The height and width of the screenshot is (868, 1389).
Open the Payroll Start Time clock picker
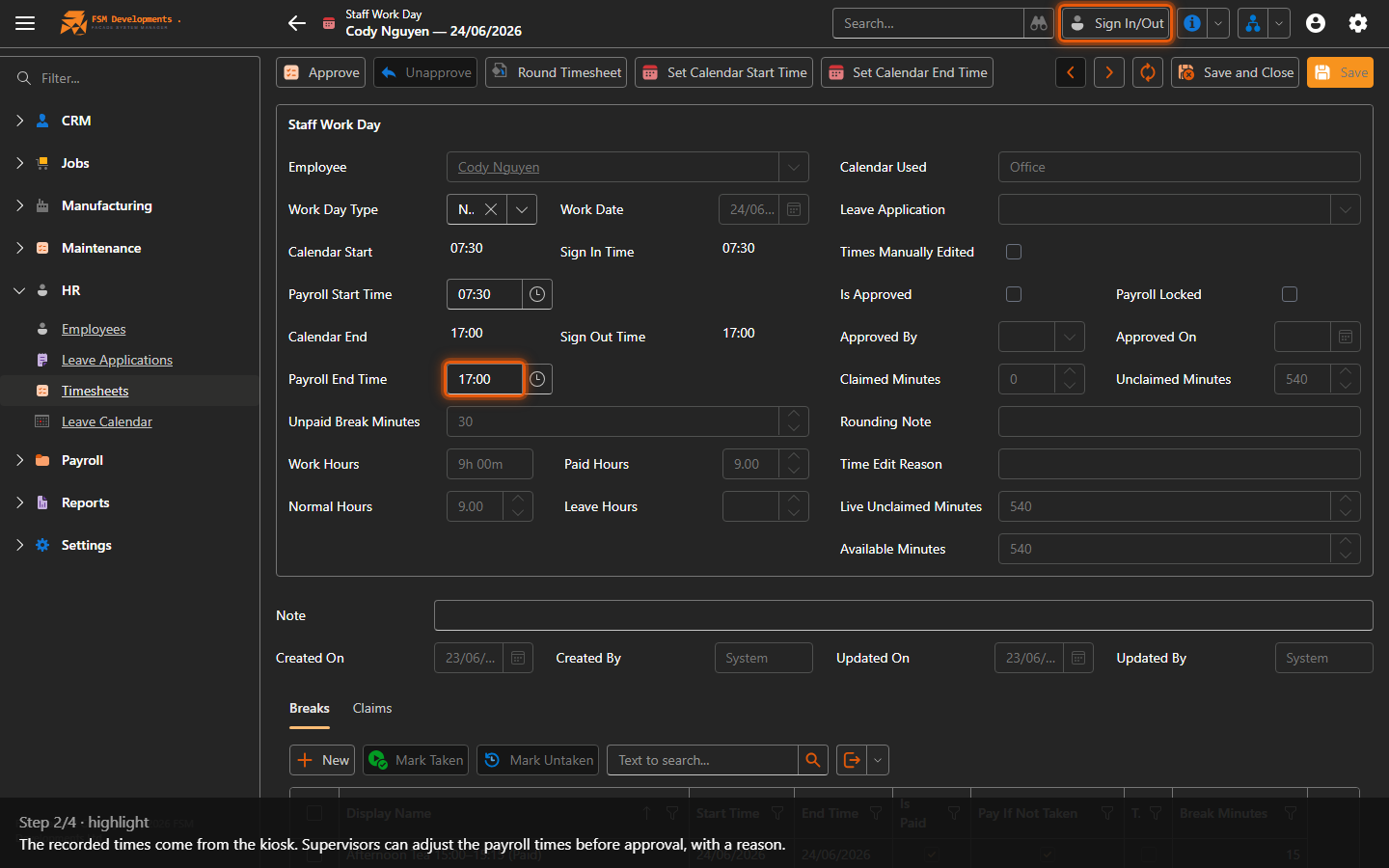tap(537, 294)
